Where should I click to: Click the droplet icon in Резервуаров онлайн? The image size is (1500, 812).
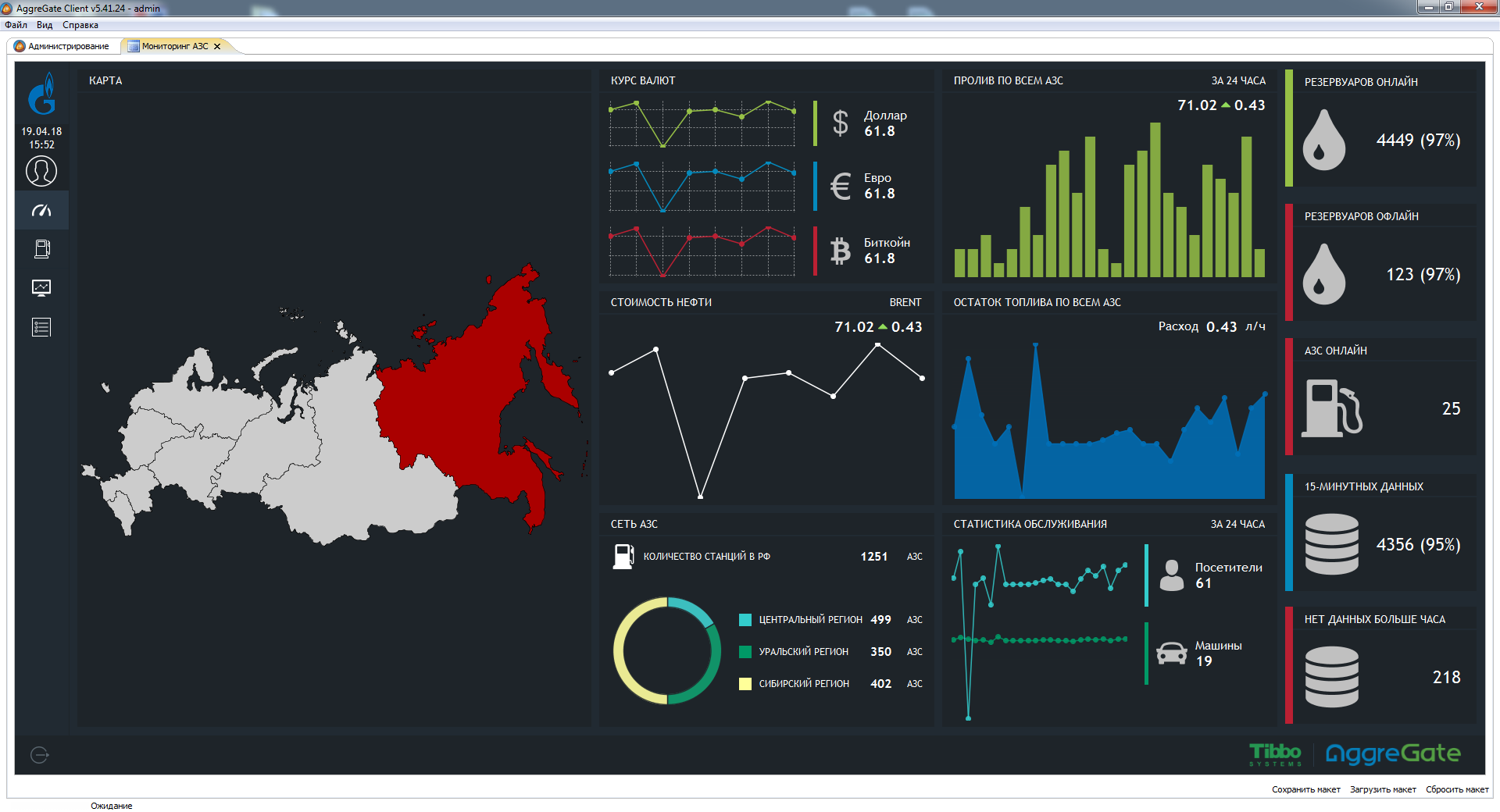[1324, 140]
